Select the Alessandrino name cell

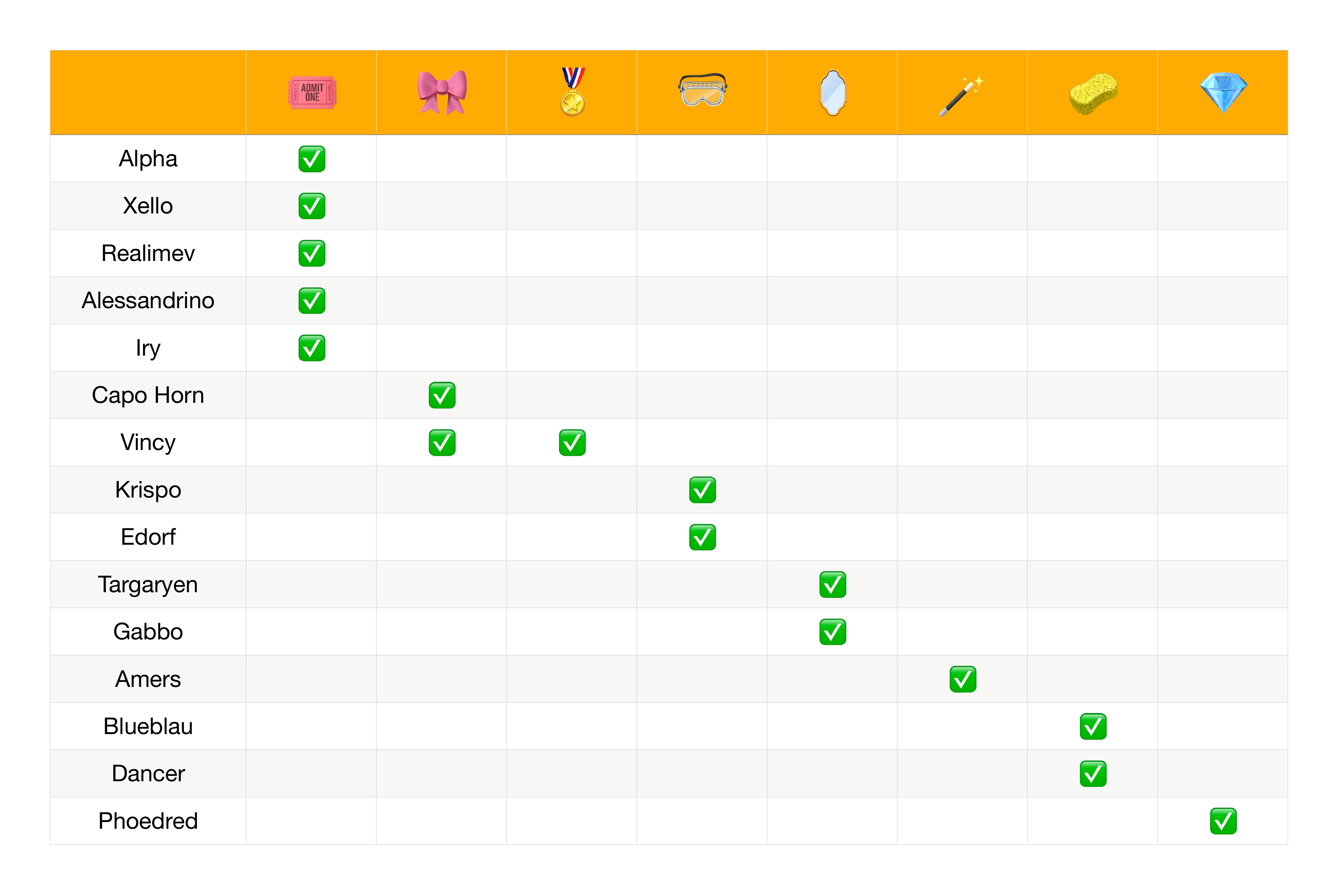(148, 300)
